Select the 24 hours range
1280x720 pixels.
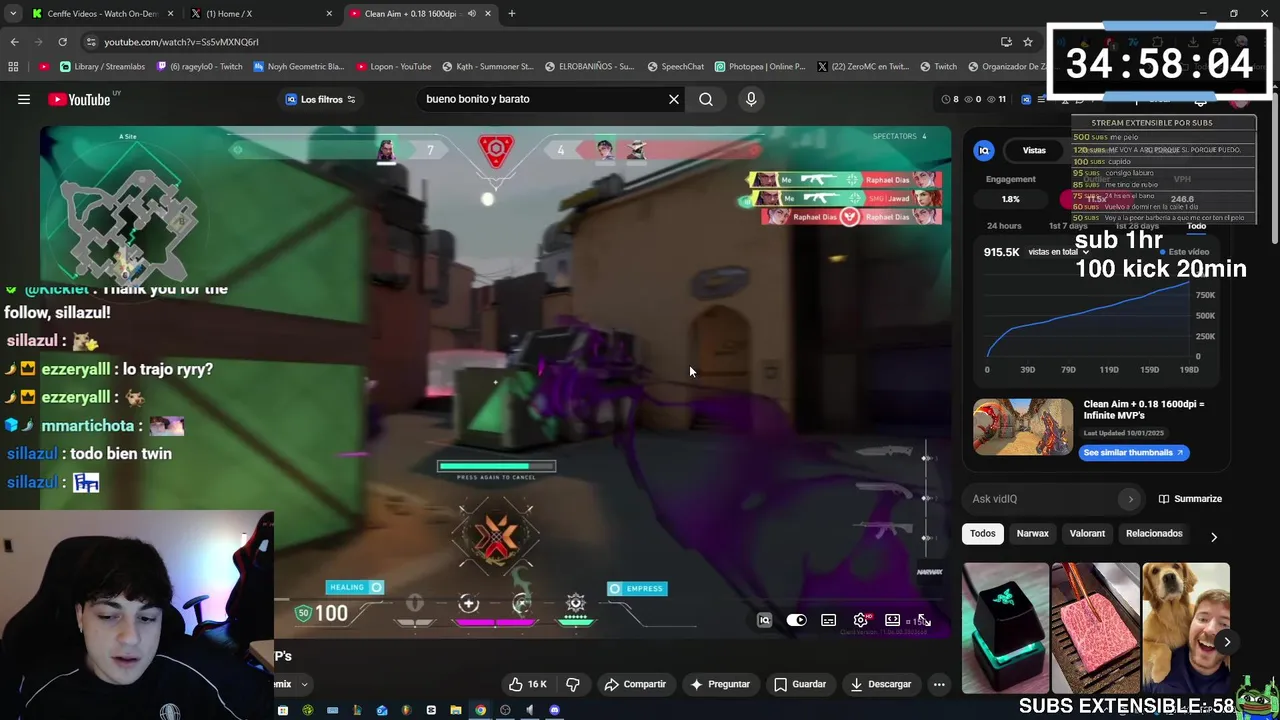[1004, 226]
